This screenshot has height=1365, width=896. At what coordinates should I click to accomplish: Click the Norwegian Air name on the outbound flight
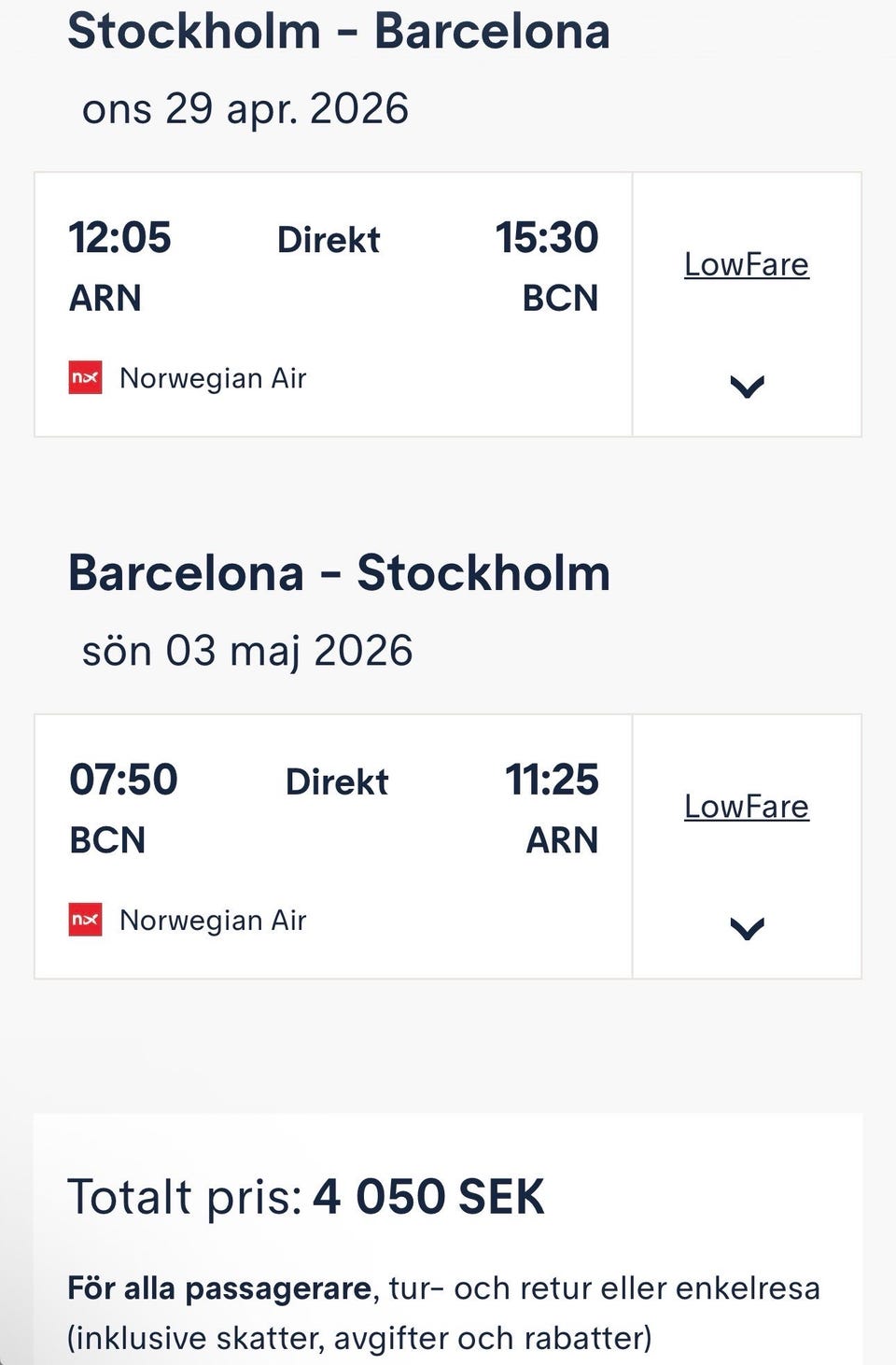click(213, 378)
